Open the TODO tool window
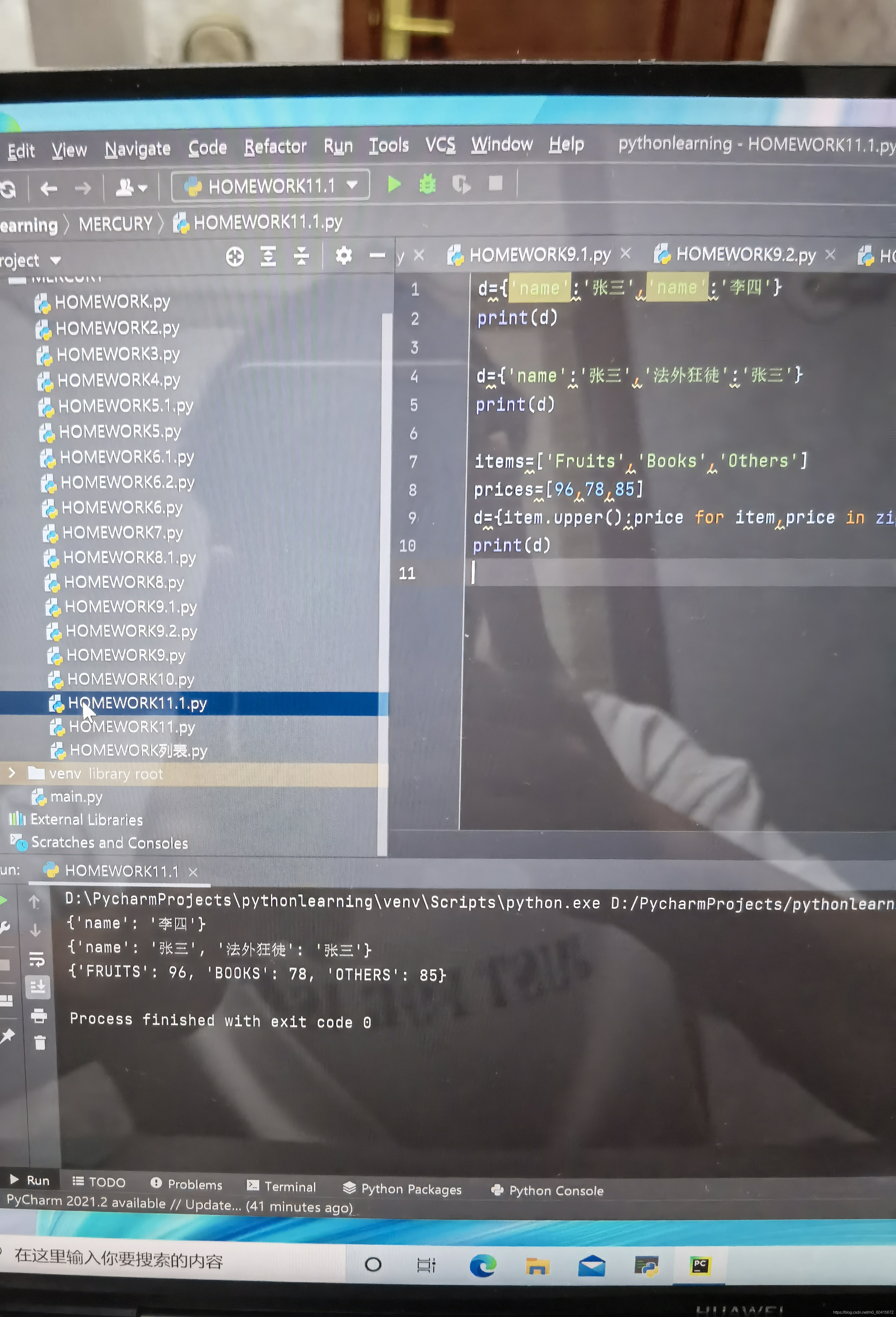The width and height of the screenshot is (896, 1317). click(99, 1182)
